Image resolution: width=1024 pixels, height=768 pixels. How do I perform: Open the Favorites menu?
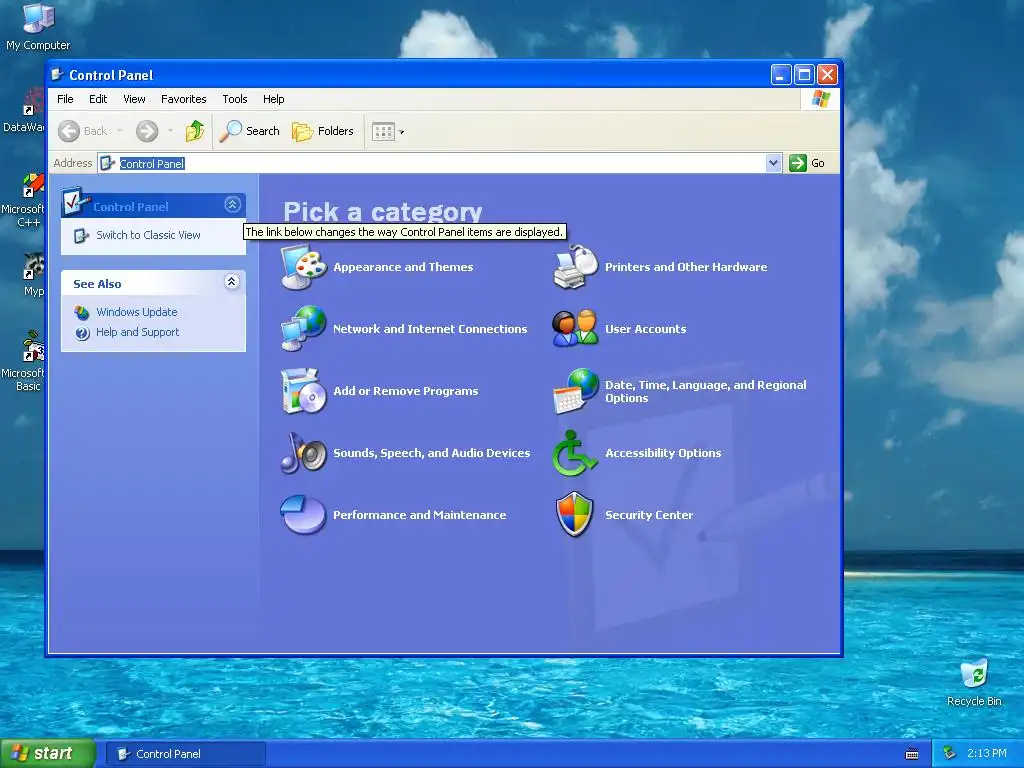[x=184, y=99]
